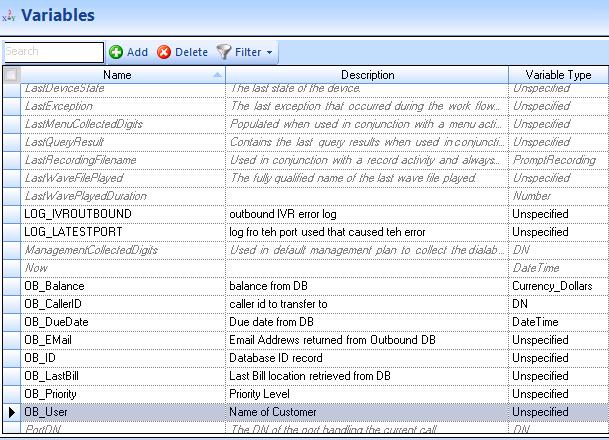Click into the Search field

(54, 52)
